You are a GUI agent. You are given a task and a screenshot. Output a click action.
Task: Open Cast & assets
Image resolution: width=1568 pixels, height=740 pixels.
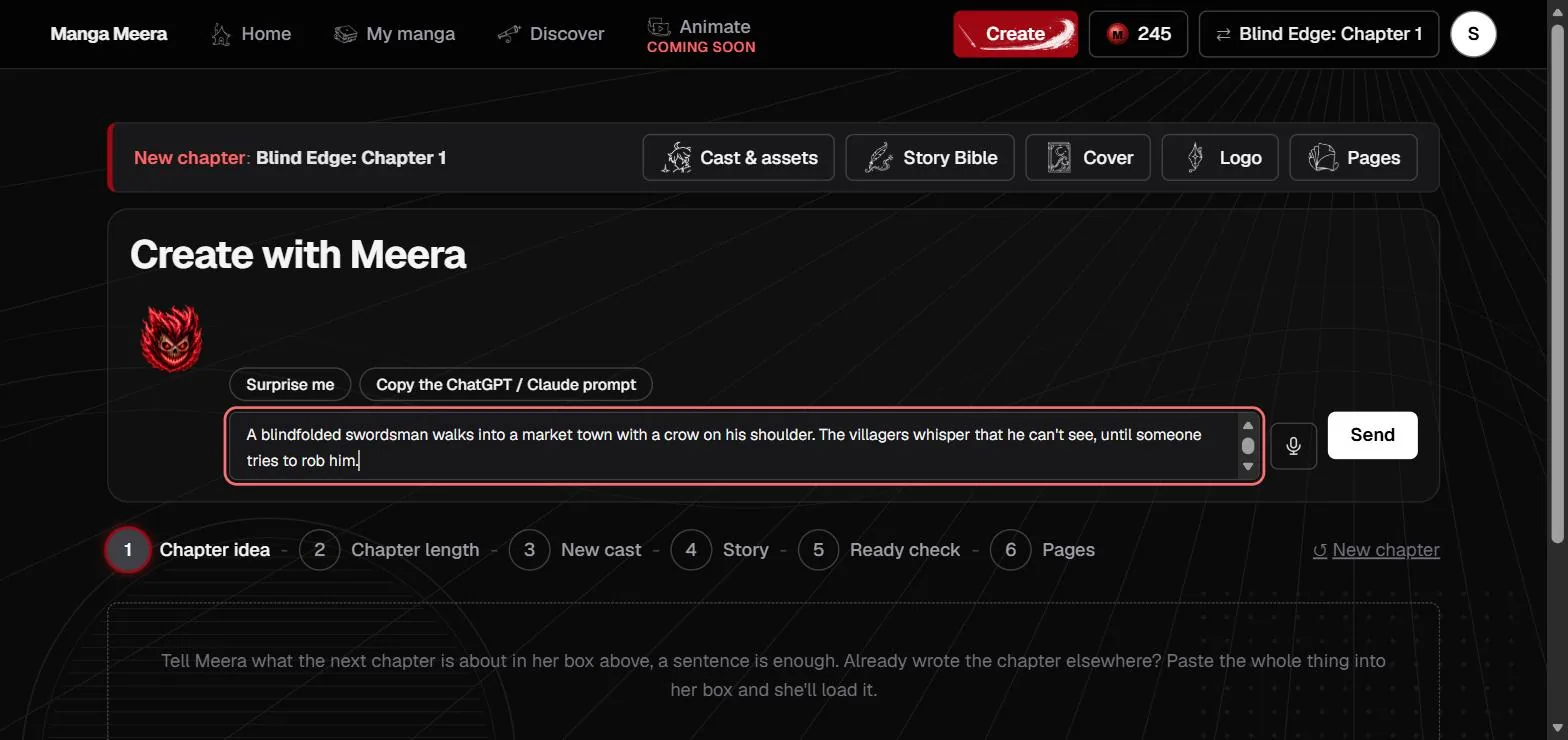[738, 158]
